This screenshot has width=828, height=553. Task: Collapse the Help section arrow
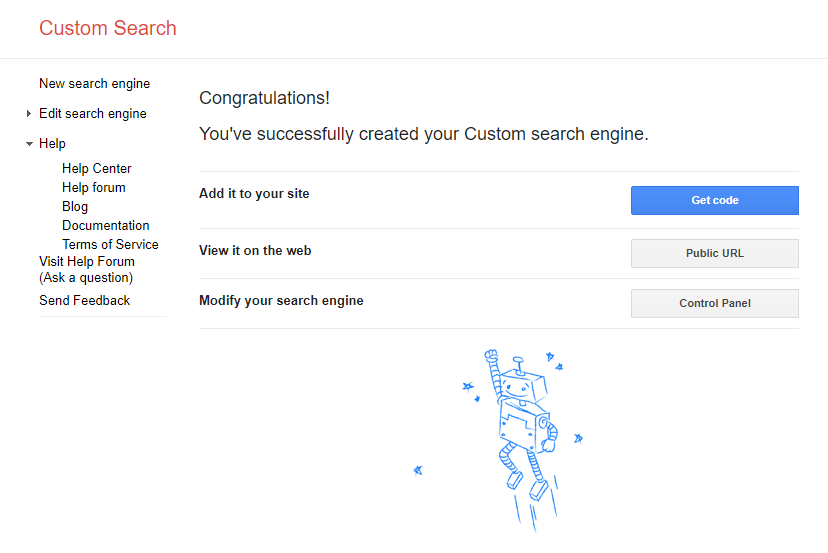pos(29,144)
